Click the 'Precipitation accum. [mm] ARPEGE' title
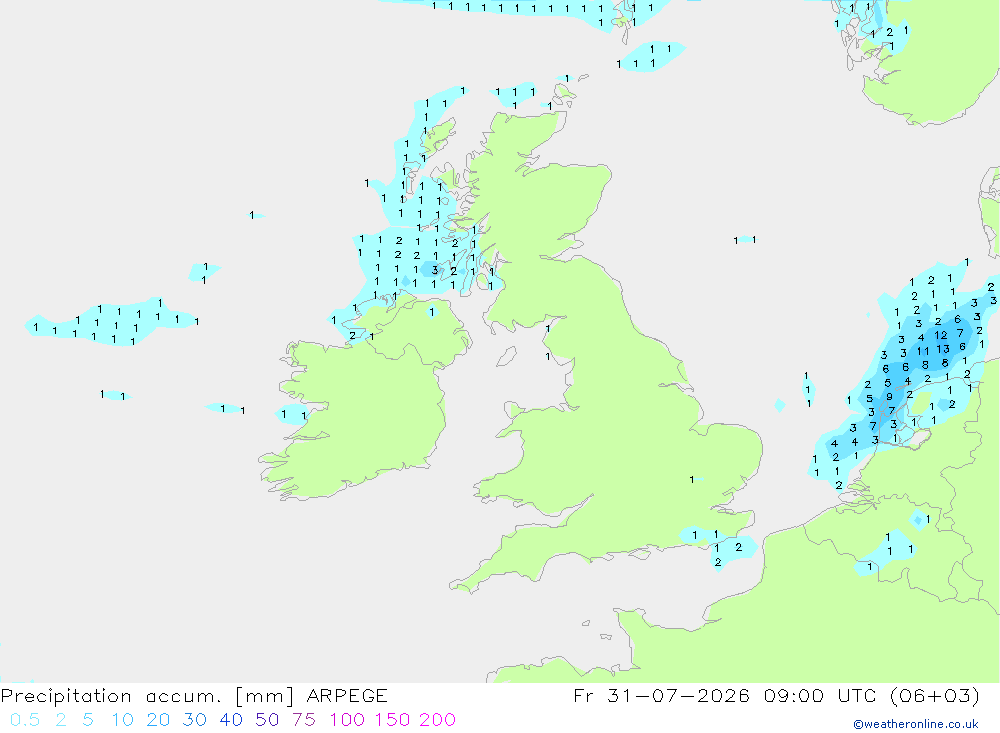1000x733 pixels. point(195,696)
